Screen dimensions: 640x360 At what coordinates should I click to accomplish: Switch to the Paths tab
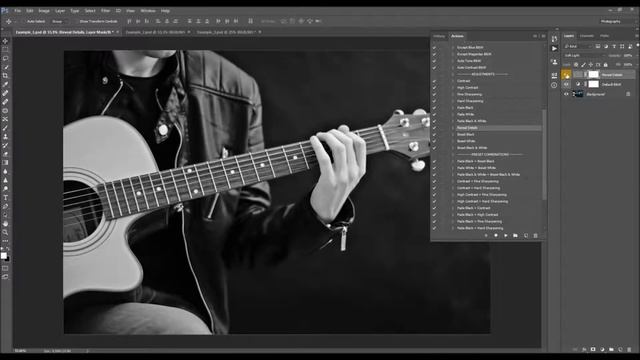click(604, 36)
